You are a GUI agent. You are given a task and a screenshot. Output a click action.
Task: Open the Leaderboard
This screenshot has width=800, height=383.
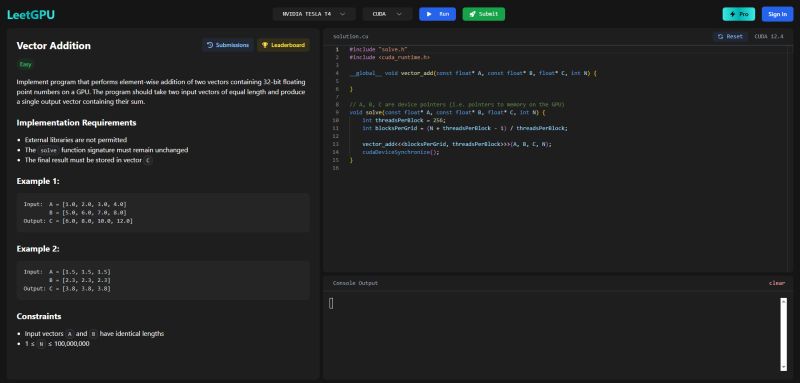click(x=283, y=45)
